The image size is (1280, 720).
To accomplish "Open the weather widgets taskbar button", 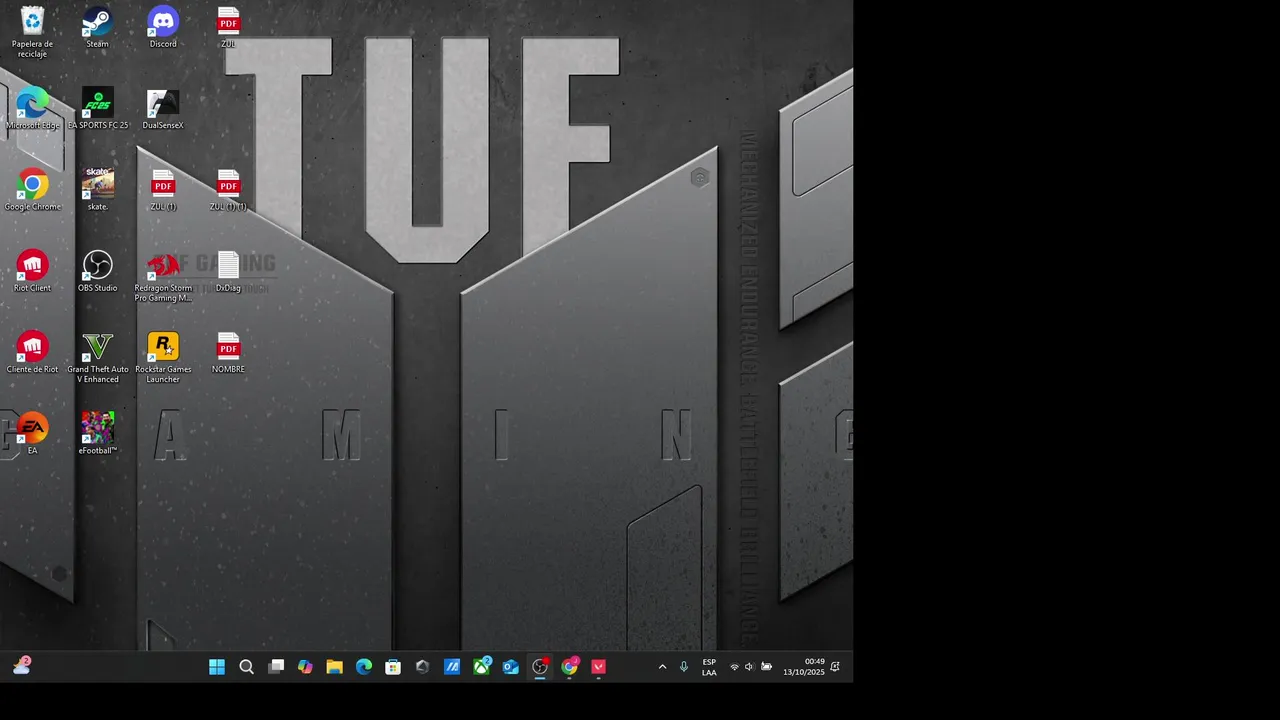I will point(22,666).
